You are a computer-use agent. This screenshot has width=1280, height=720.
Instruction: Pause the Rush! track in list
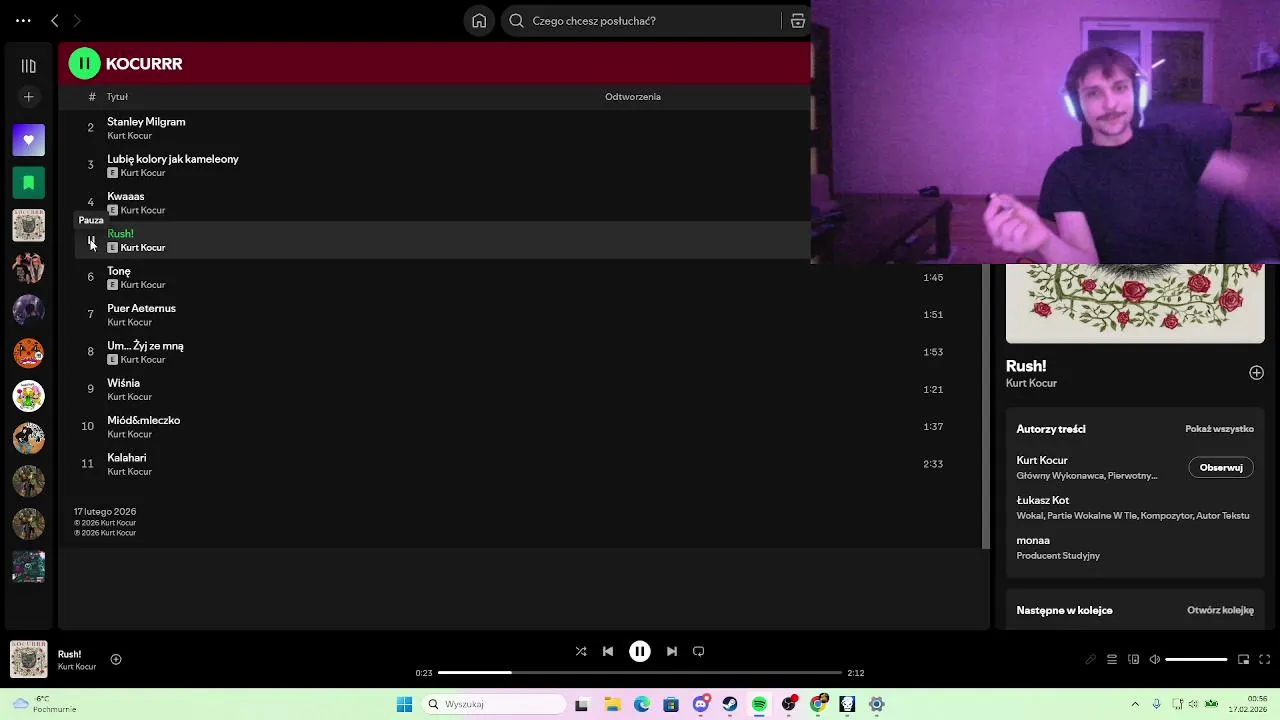tap(91, 241)
